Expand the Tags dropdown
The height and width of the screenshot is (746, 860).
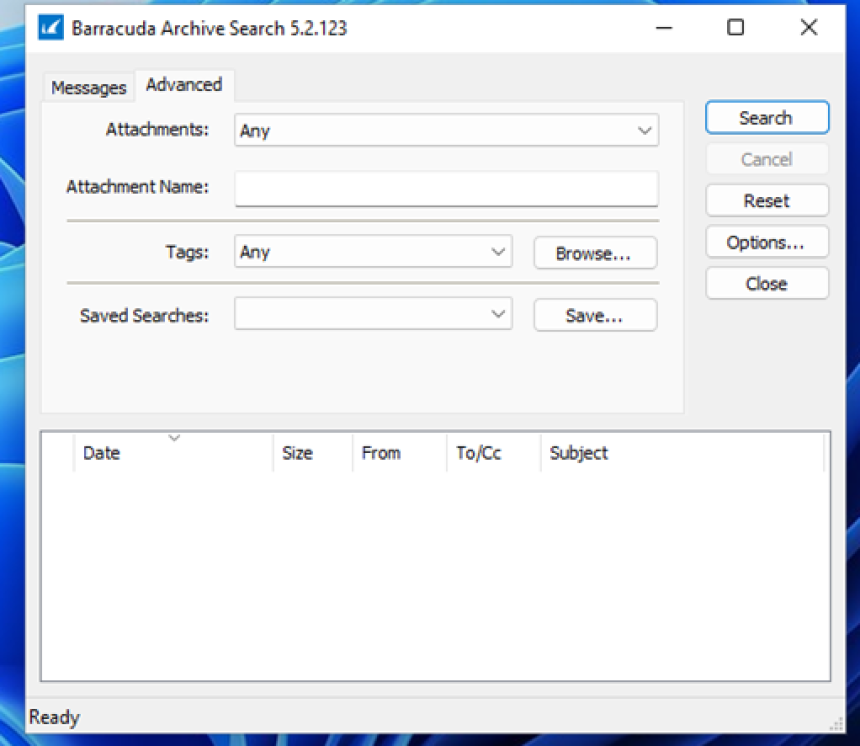click(373, 252)
